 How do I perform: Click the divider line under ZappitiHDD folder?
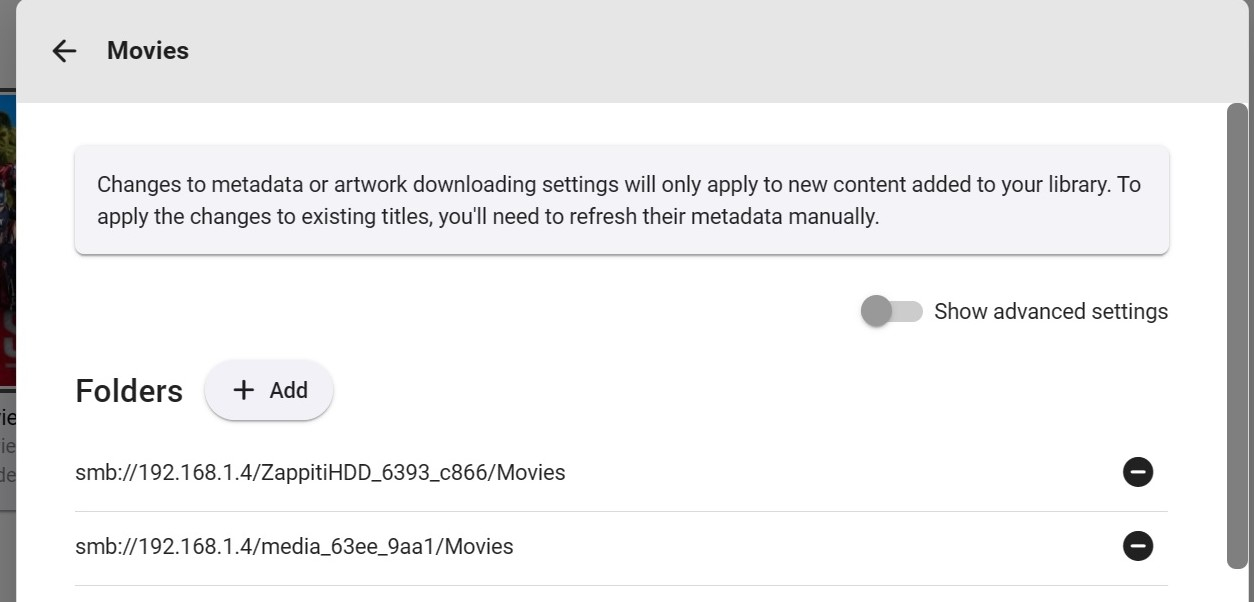620,511
